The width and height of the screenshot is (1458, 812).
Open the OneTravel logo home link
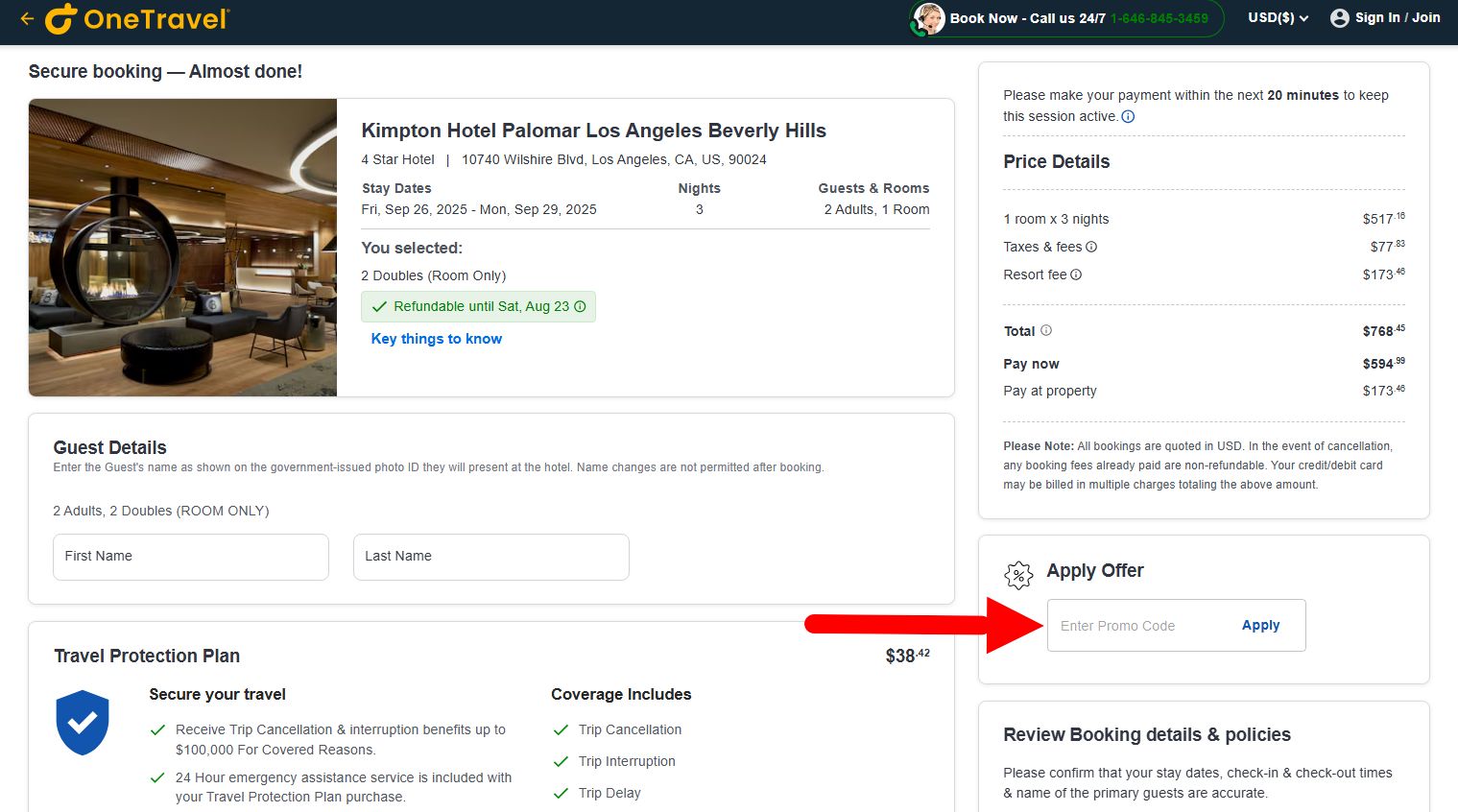(137, 18)
